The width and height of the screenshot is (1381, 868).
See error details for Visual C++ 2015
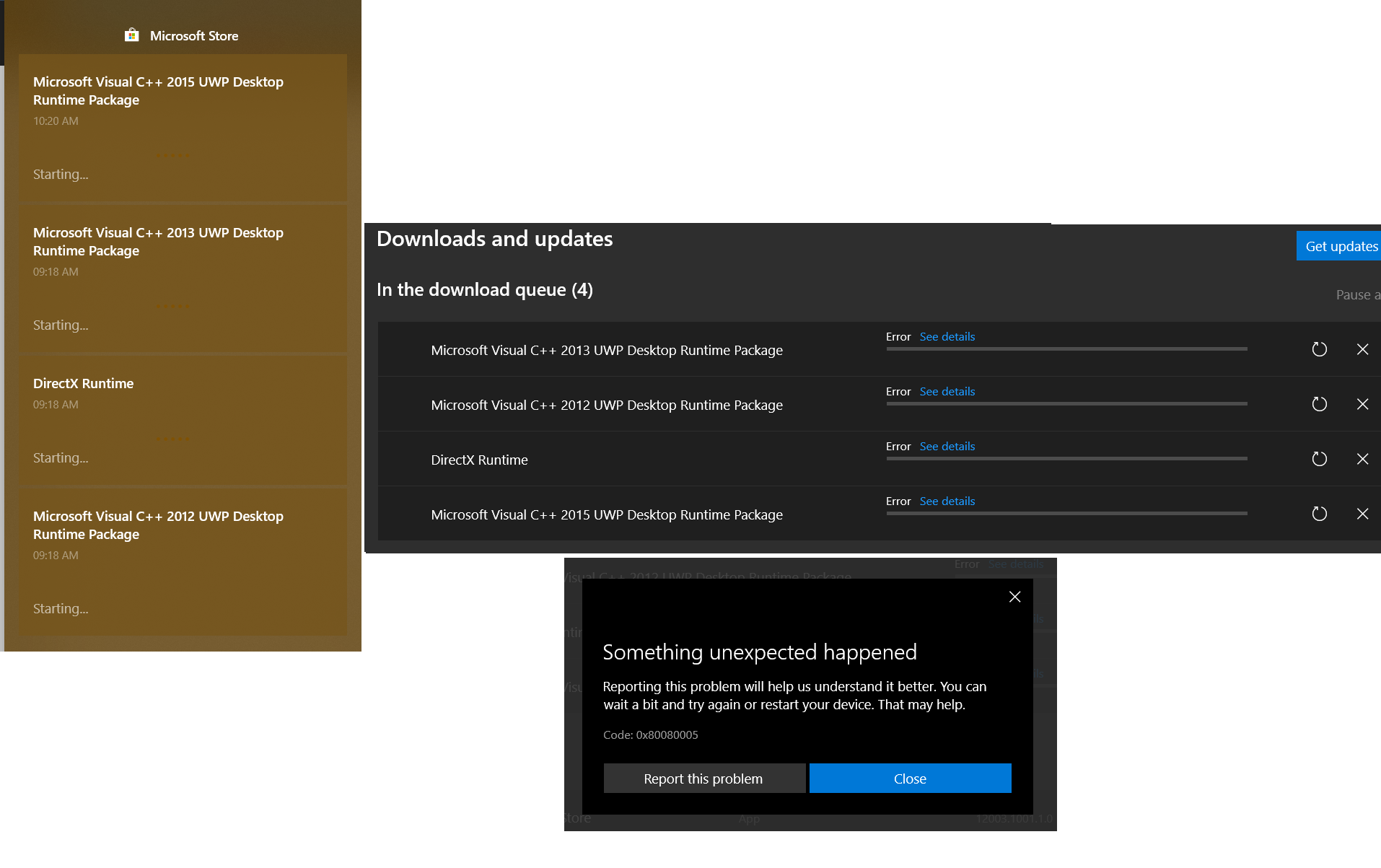point(947,501)
